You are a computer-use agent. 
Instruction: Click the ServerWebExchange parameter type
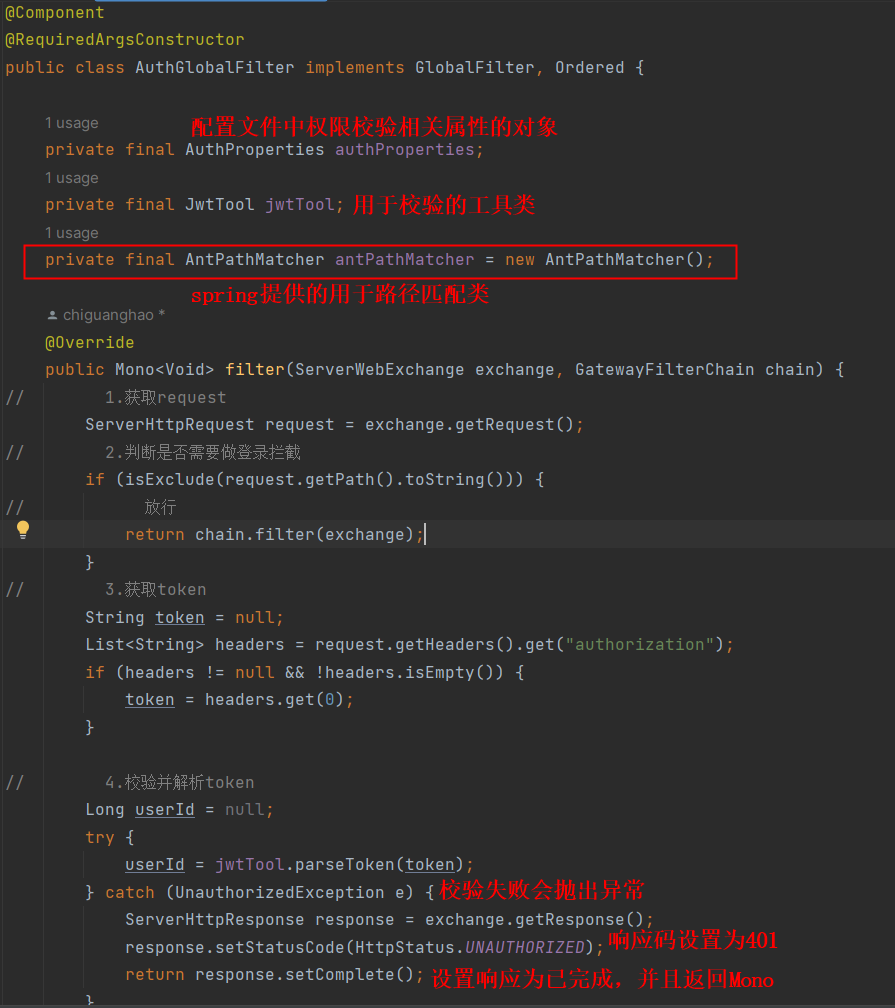coord(380,370)
